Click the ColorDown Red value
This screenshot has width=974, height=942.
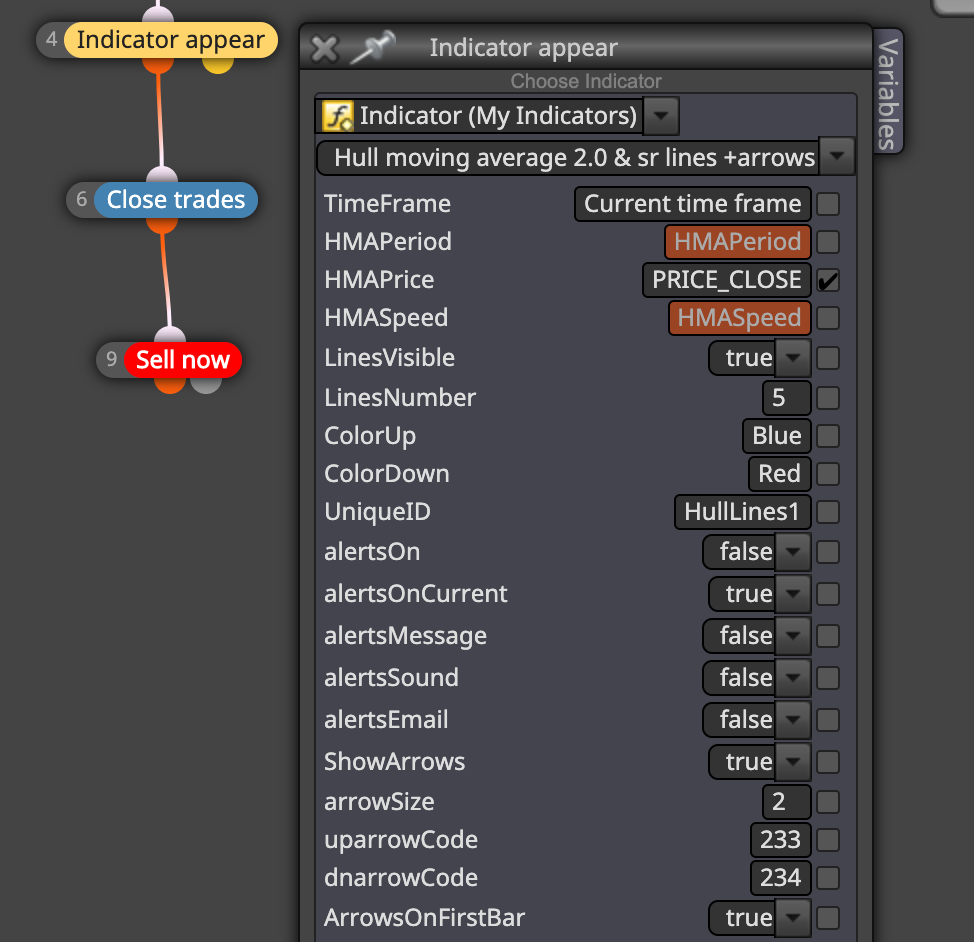pos(780,474)
